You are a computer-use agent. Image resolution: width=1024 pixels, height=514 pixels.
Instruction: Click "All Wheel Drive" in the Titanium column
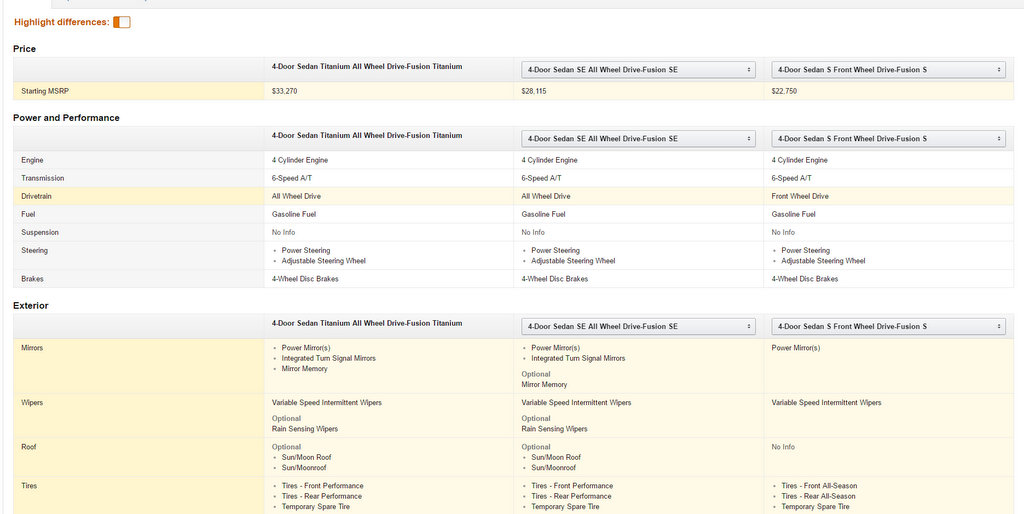point(296,196)
